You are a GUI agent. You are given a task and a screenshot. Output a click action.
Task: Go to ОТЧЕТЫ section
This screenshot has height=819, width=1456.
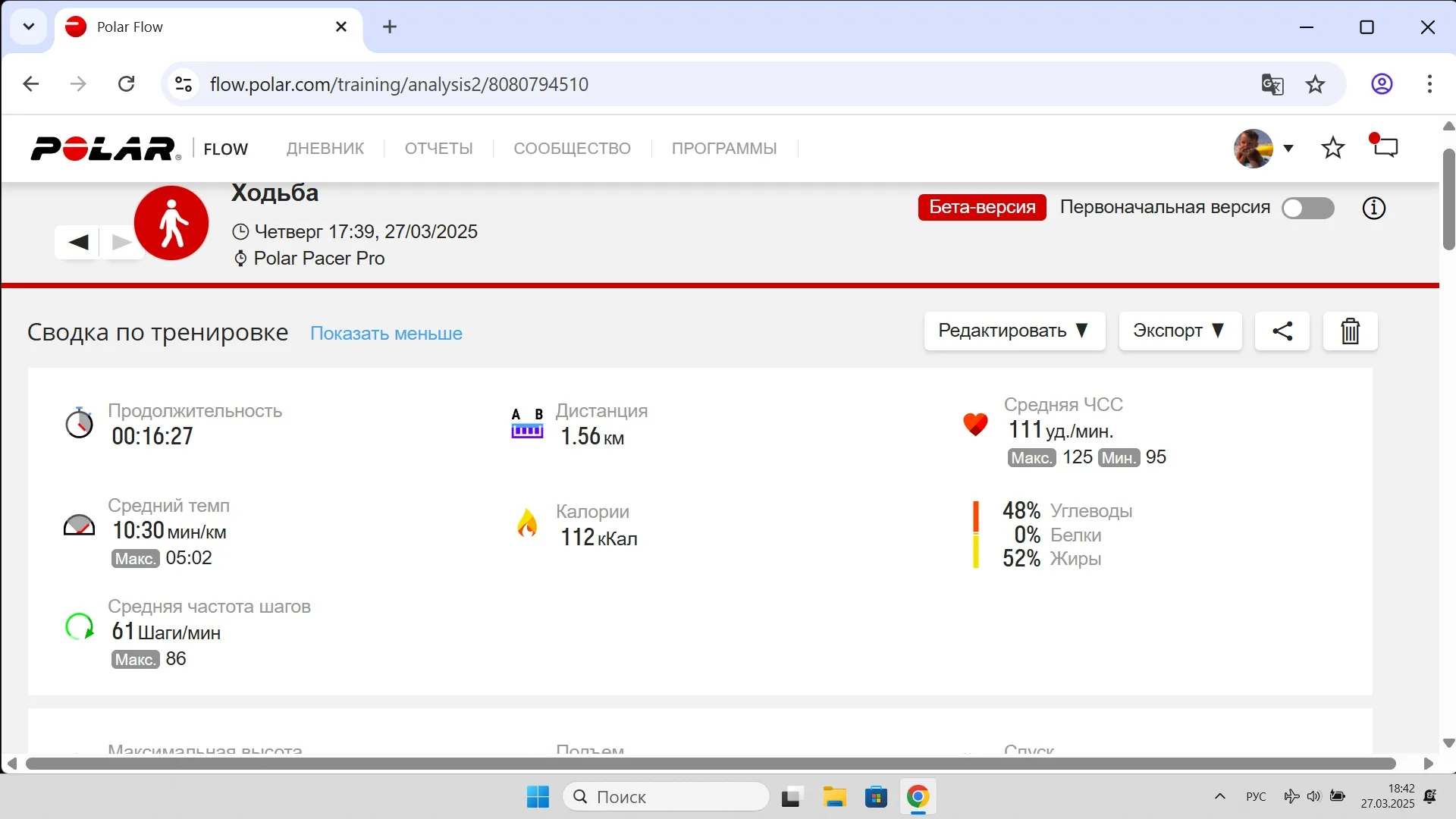coord(438,149)
